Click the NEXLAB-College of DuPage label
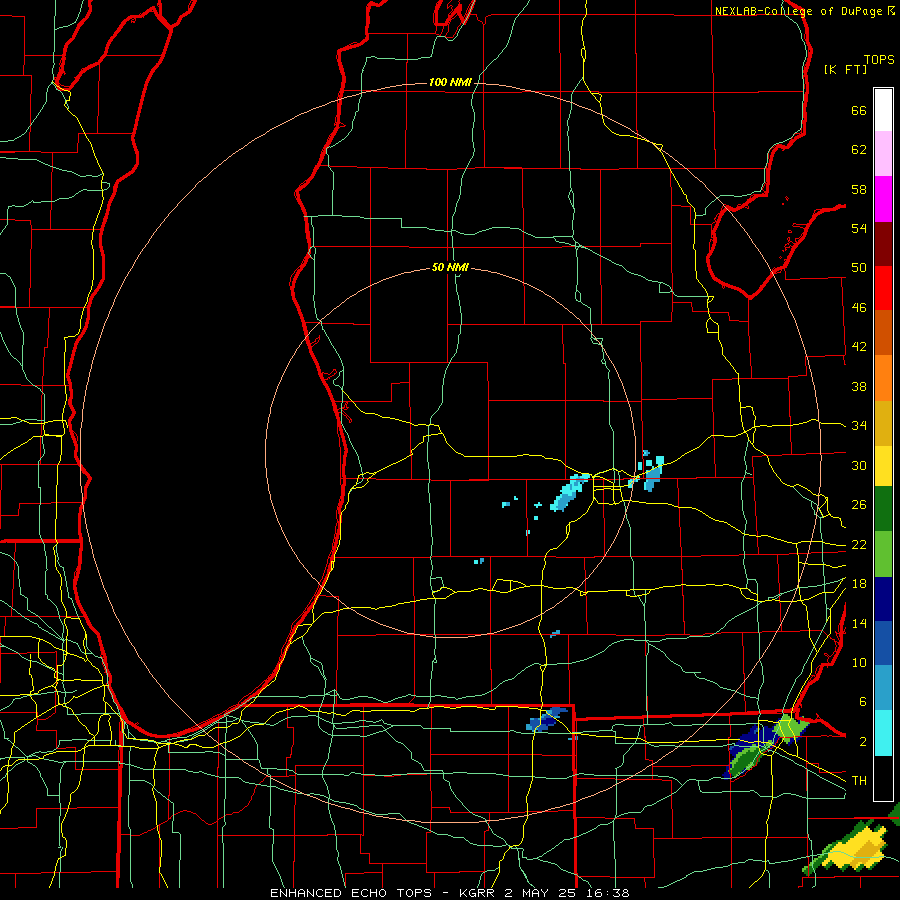 point(798,11)
